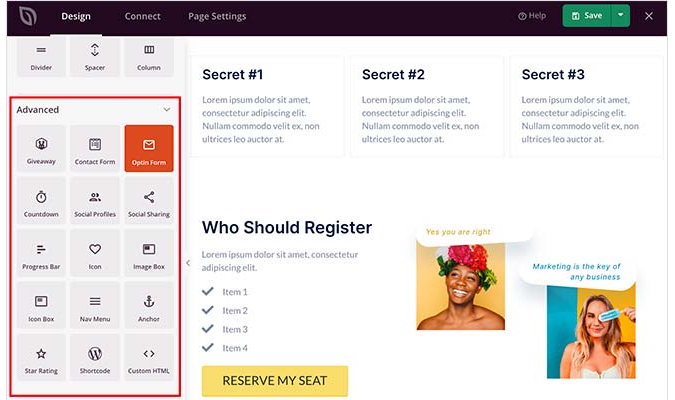Open the Help link

(x=532, y=16)
